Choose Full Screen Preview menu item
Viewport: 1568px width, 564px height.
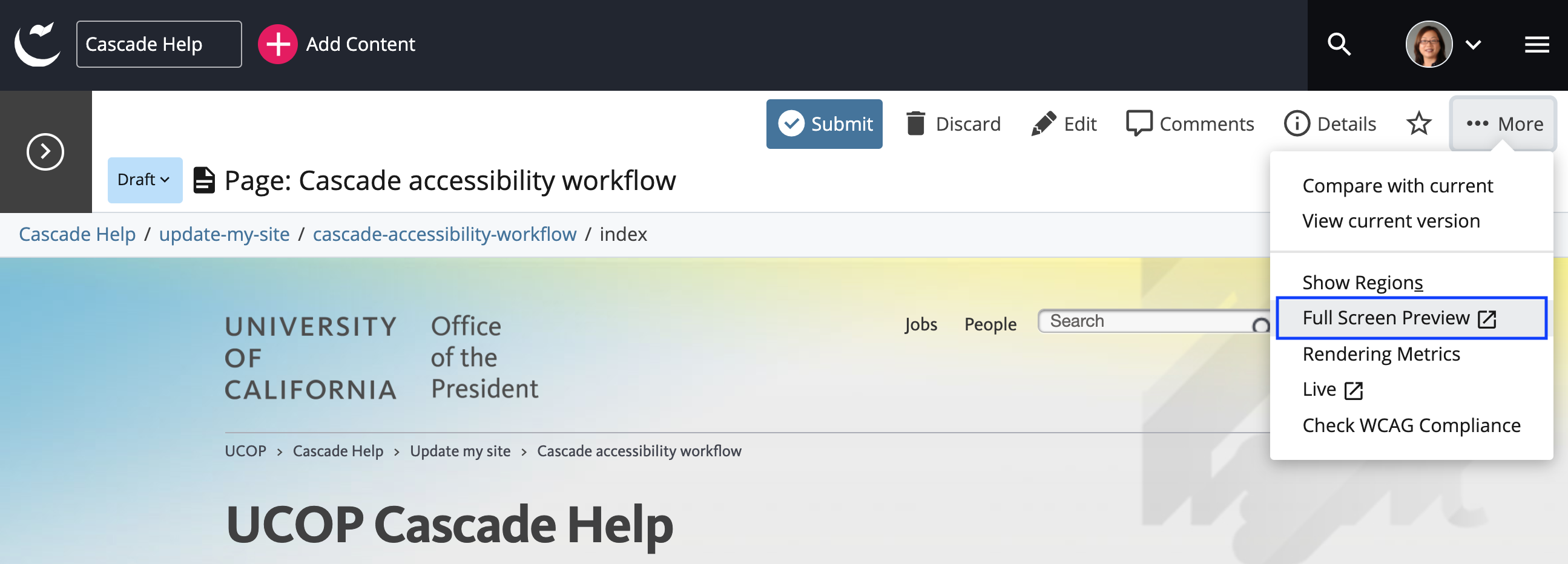[1411, 318]
